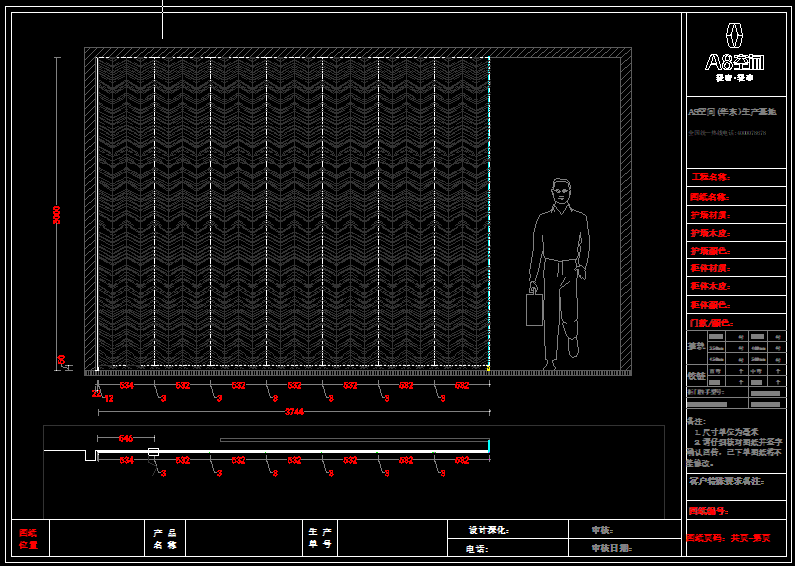795x566 pixels.
Task: Select the hatched top wall border
Action: point(357,52)
